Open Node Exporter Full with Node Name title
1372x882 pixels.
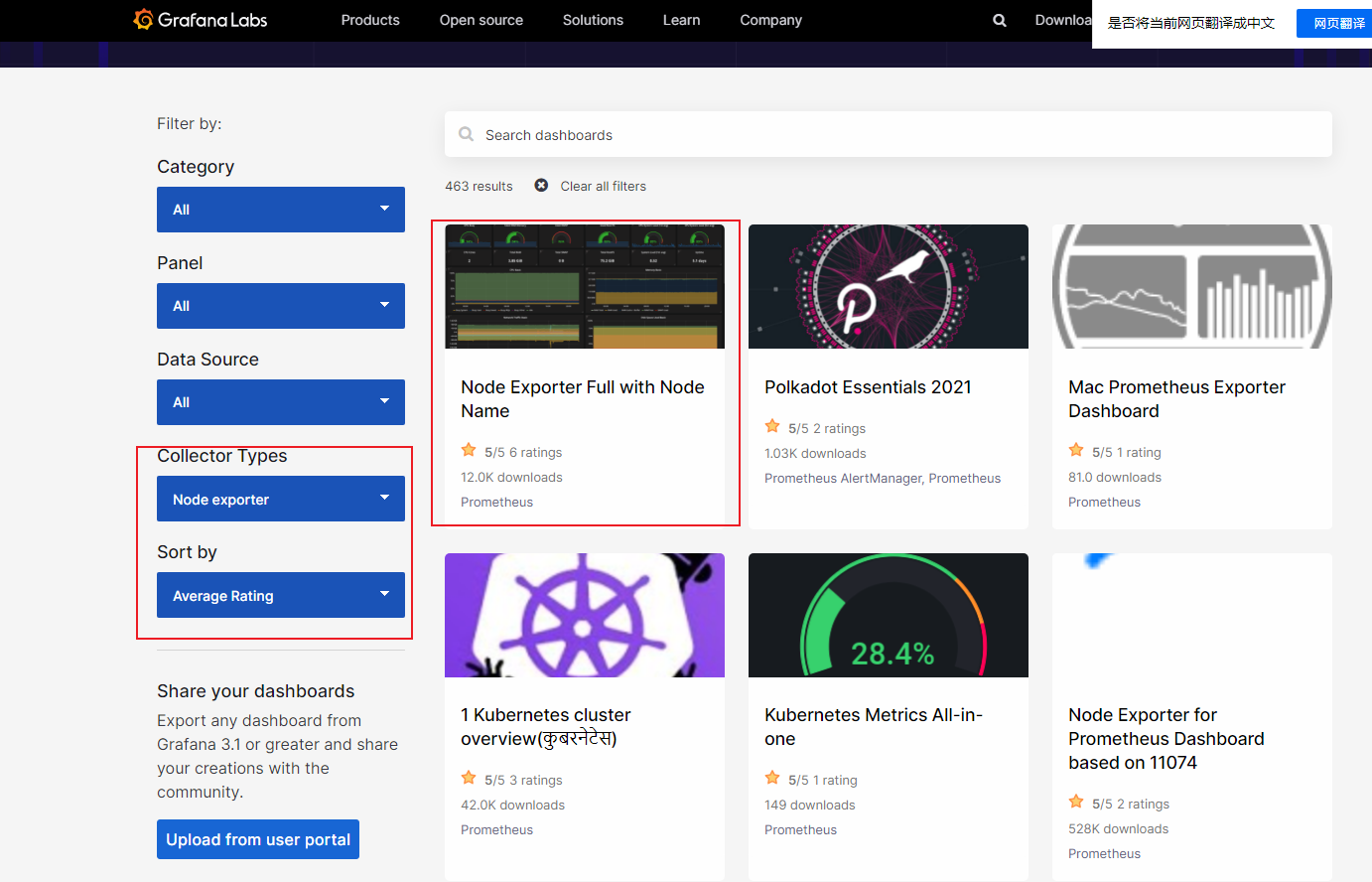pyautogui.click(x=583, y=399)
